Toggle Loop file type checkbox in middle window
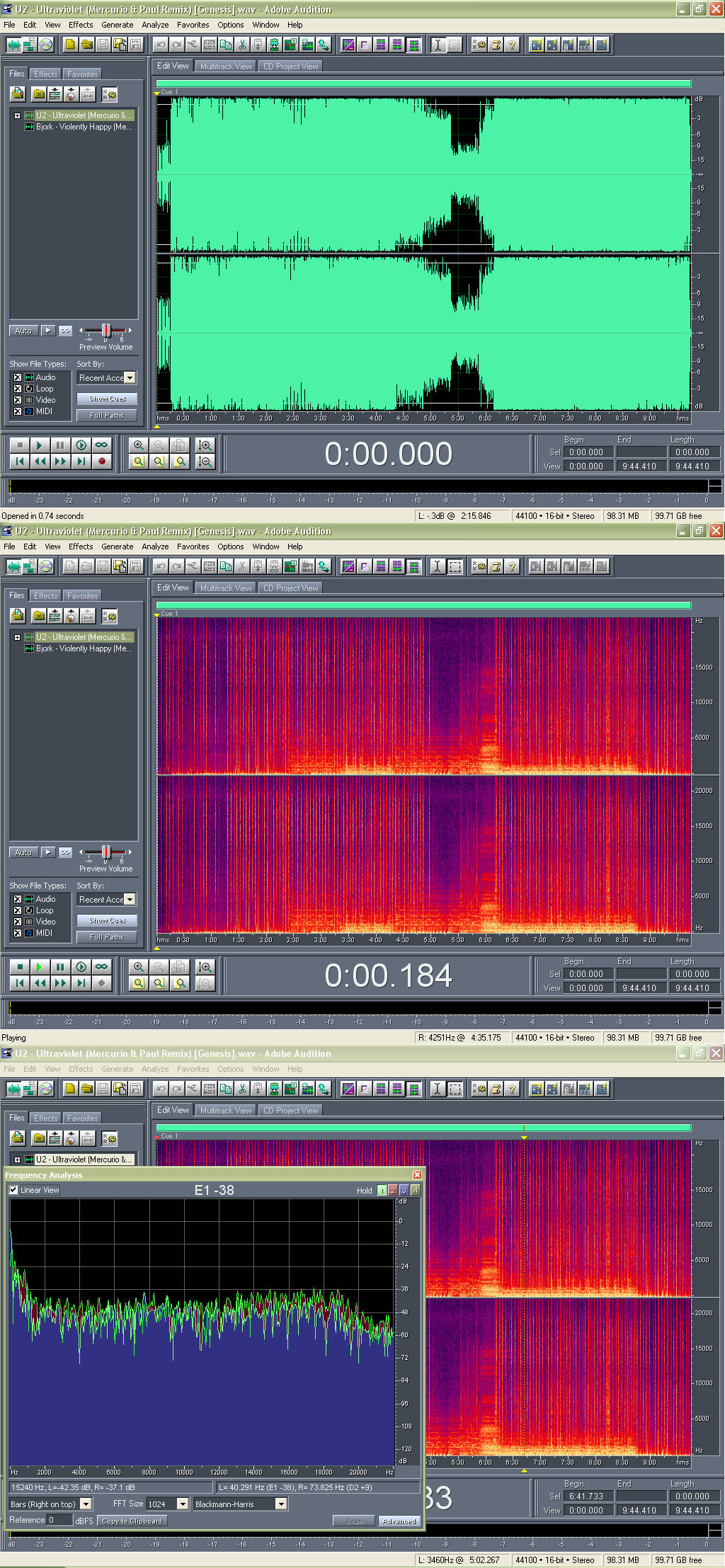The image size is (725, 1568). coord(18,910)
